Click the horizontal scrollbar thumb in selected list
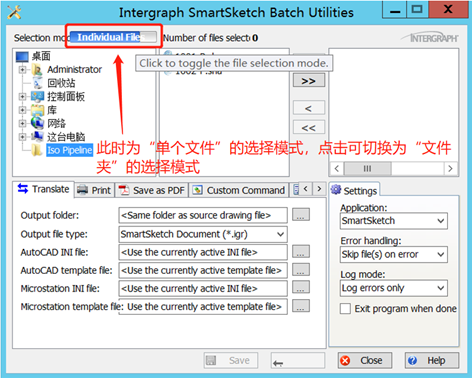The width and height of the screenshot is (472, 378). pos(367,168)
